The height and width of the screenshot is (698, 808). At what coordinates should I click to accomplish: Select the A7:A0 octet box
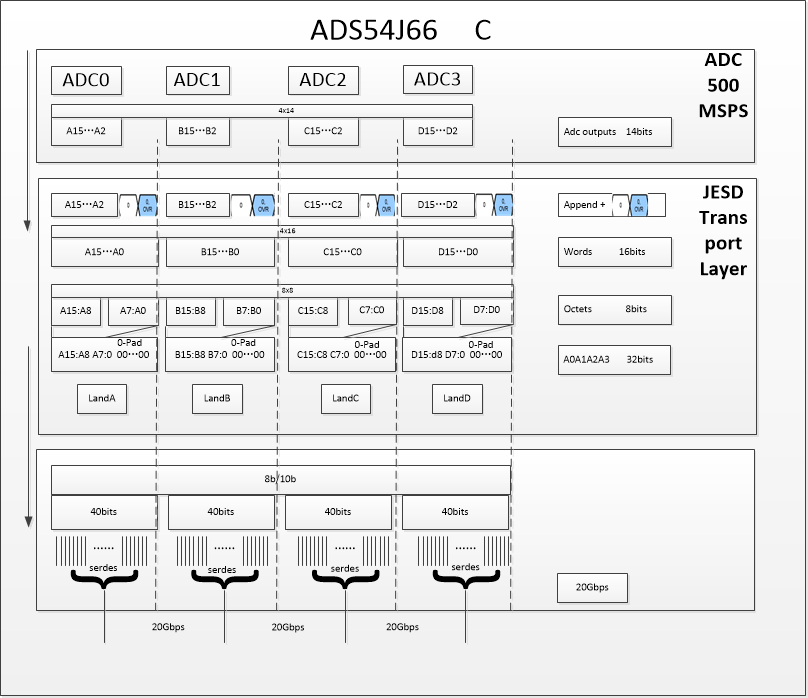pos(133,311)
